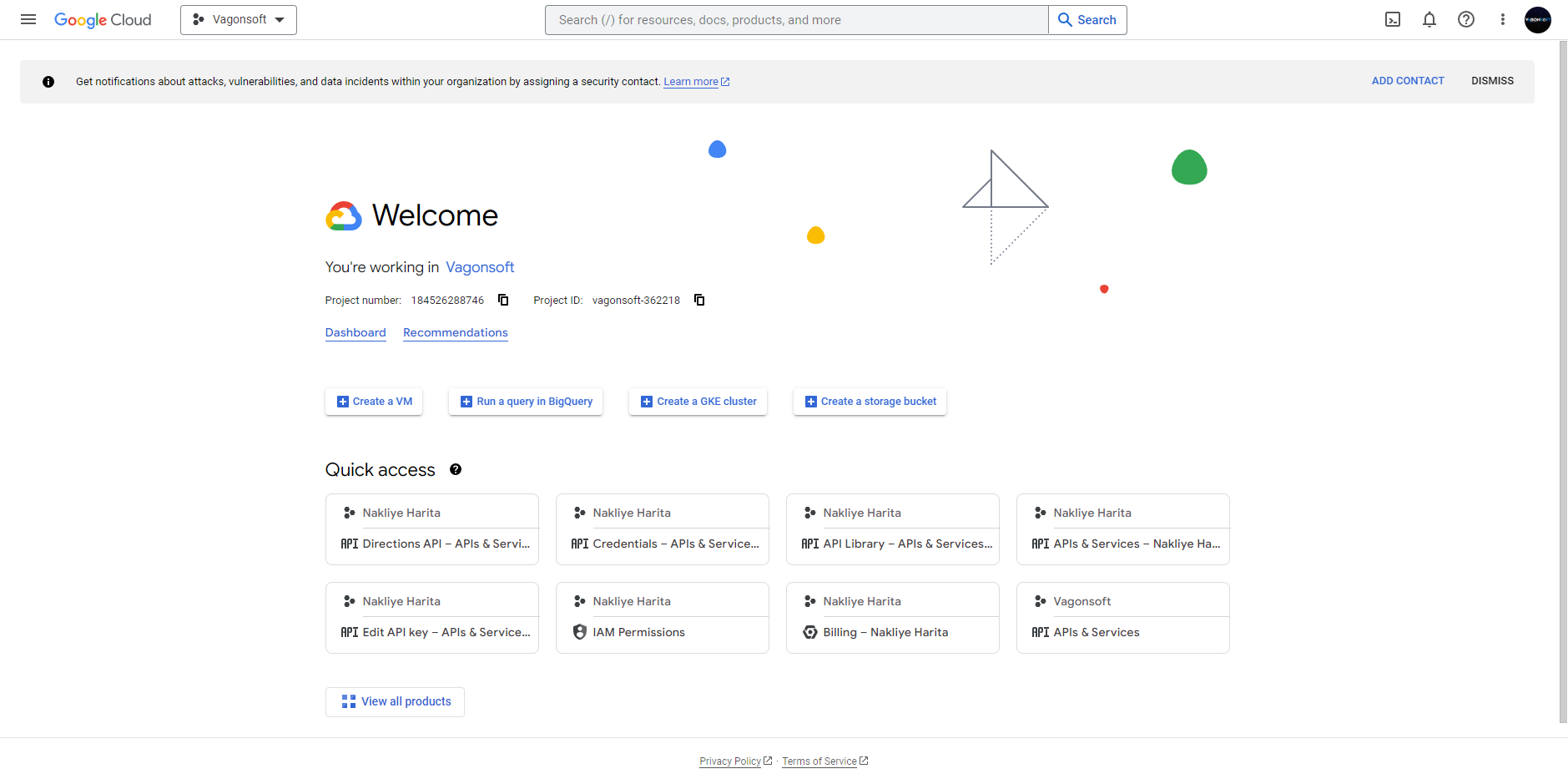This screenshot has height=784, width=1568.
Task: Open Billing – Nakliye Harita card
Action: point(893,618)
